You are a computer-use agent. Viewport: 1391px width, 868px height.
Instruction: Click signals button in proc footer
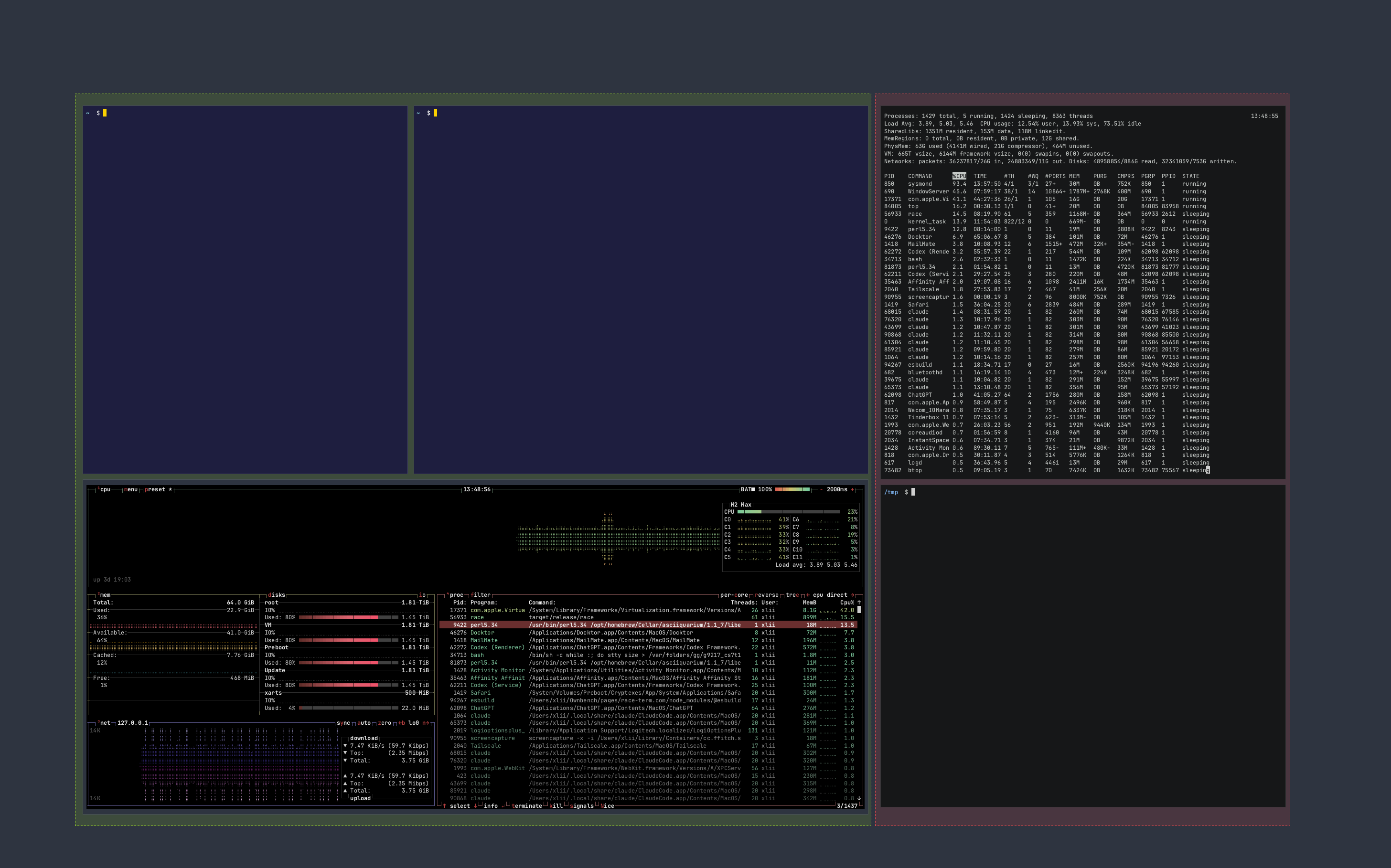pyautogui.click(x=582, y=806)
